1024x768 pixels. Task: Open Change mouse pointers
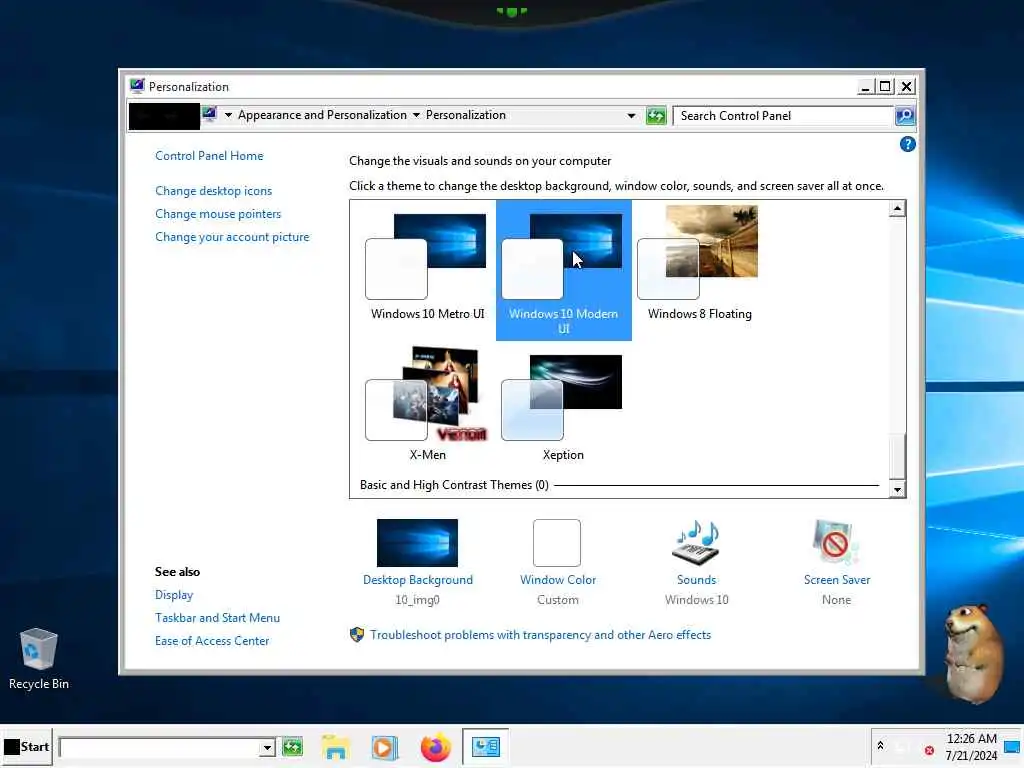pos(218,214)
